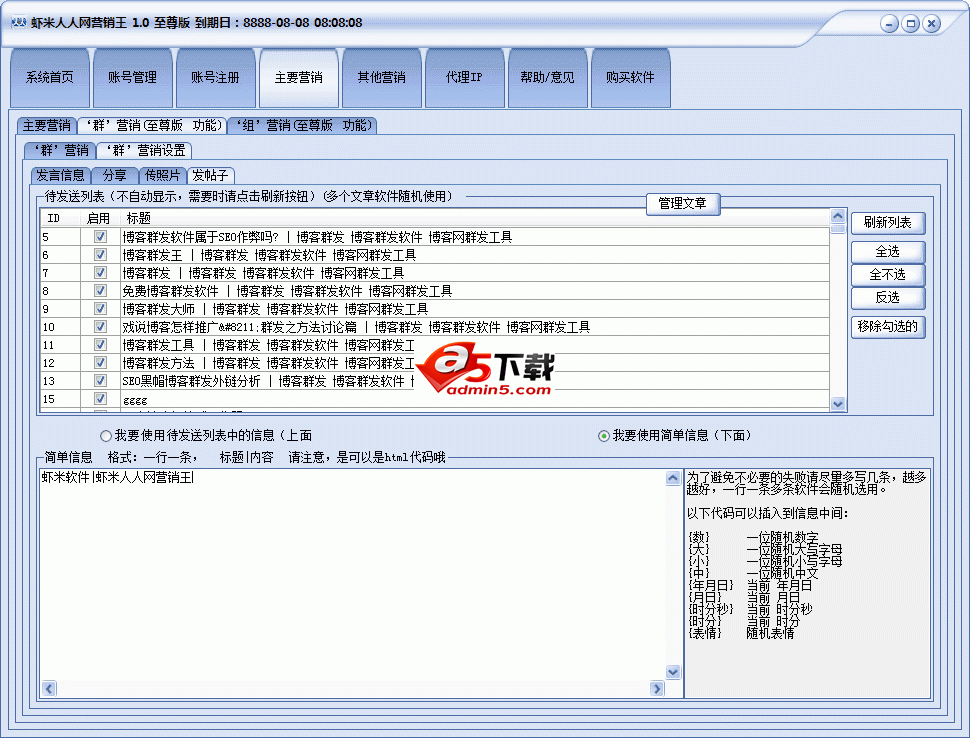Select row titled 博客群发大师
Viewport: 970px width, 738px height.
[435, 309]
